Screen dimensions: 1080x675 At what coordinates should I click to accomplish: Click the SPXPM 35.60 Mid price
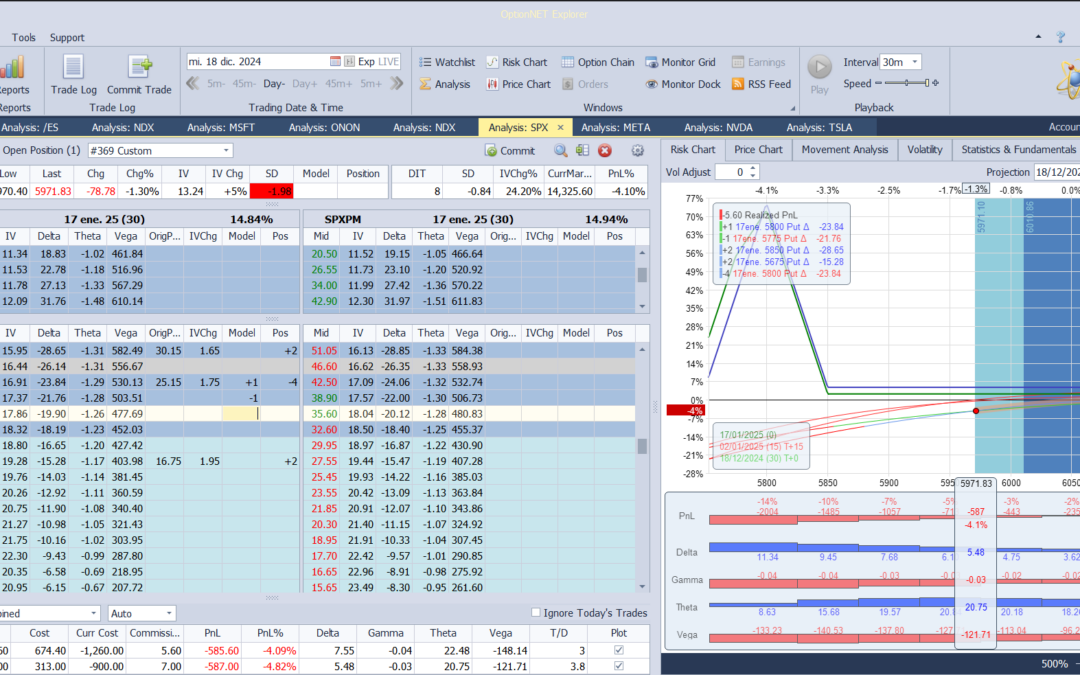tap(324, 414)
